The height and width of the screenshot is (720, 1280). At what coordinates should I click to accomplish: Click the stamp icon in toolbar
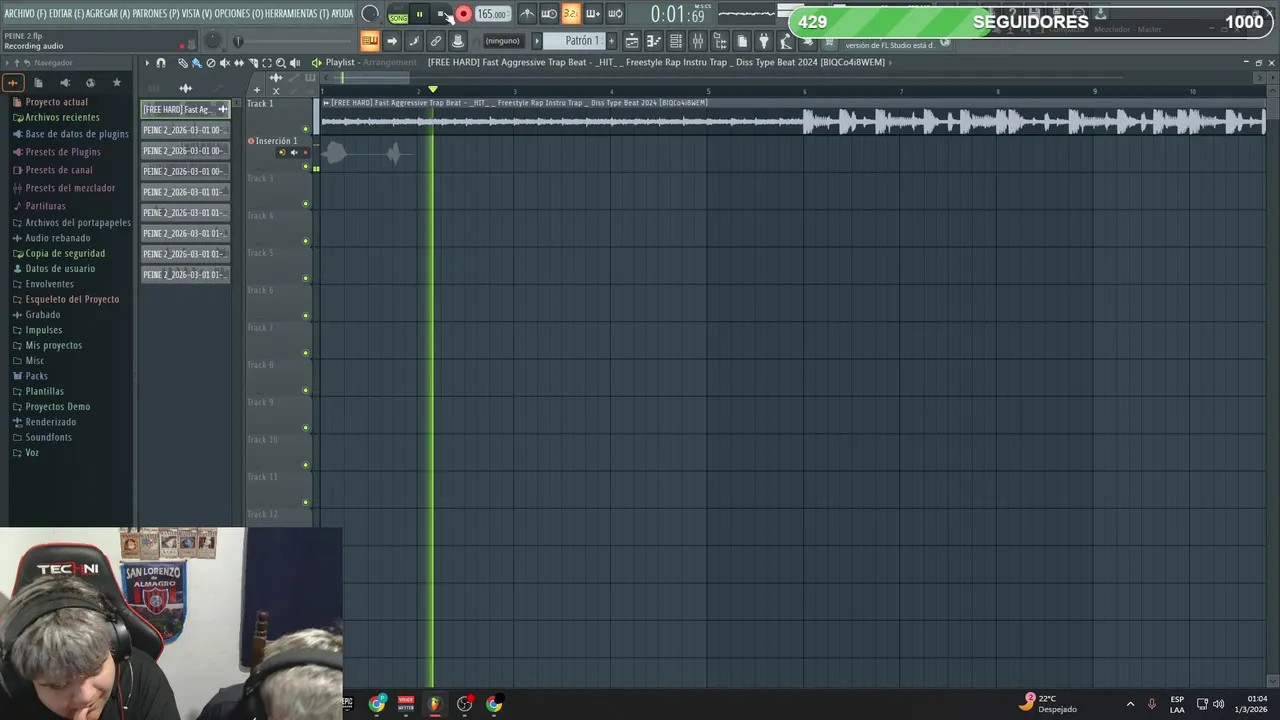458,41
